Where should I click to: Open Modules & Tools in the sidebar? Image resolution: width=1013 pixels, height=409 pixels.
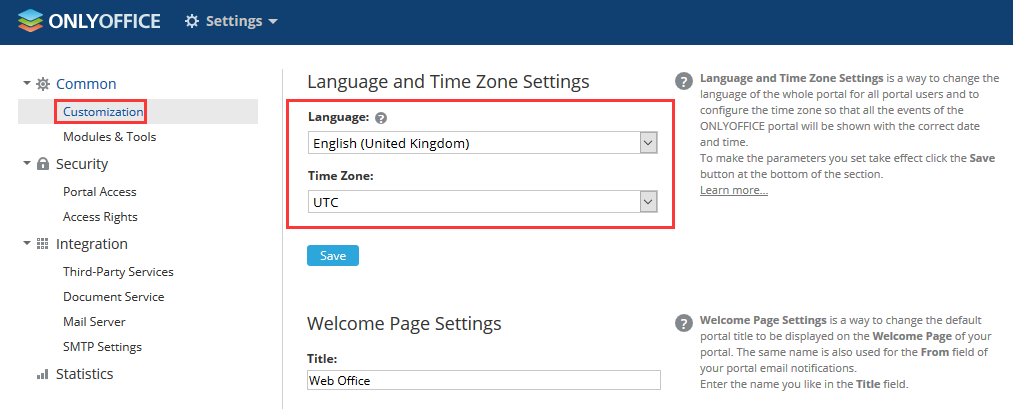109,137
